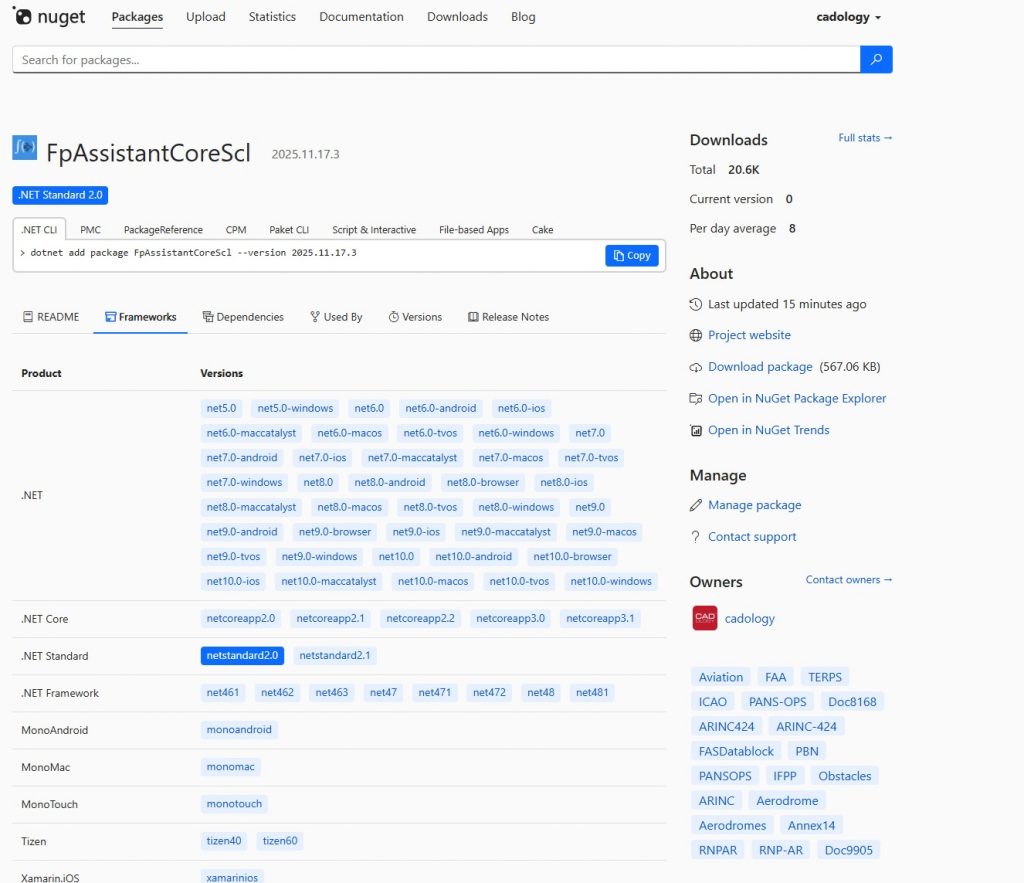Click the Contact owners link
This screenshot has width=1024, height=883.
pos(849,580)
